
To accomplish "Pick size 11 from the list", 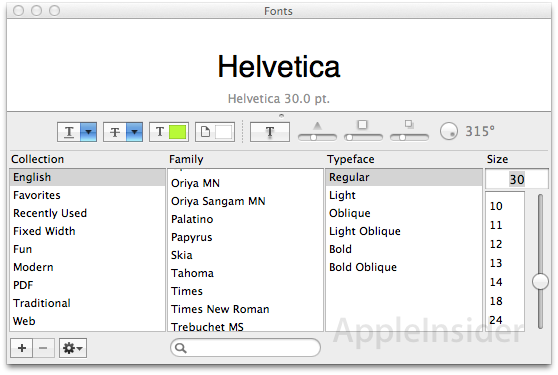I will coord(505,225).
